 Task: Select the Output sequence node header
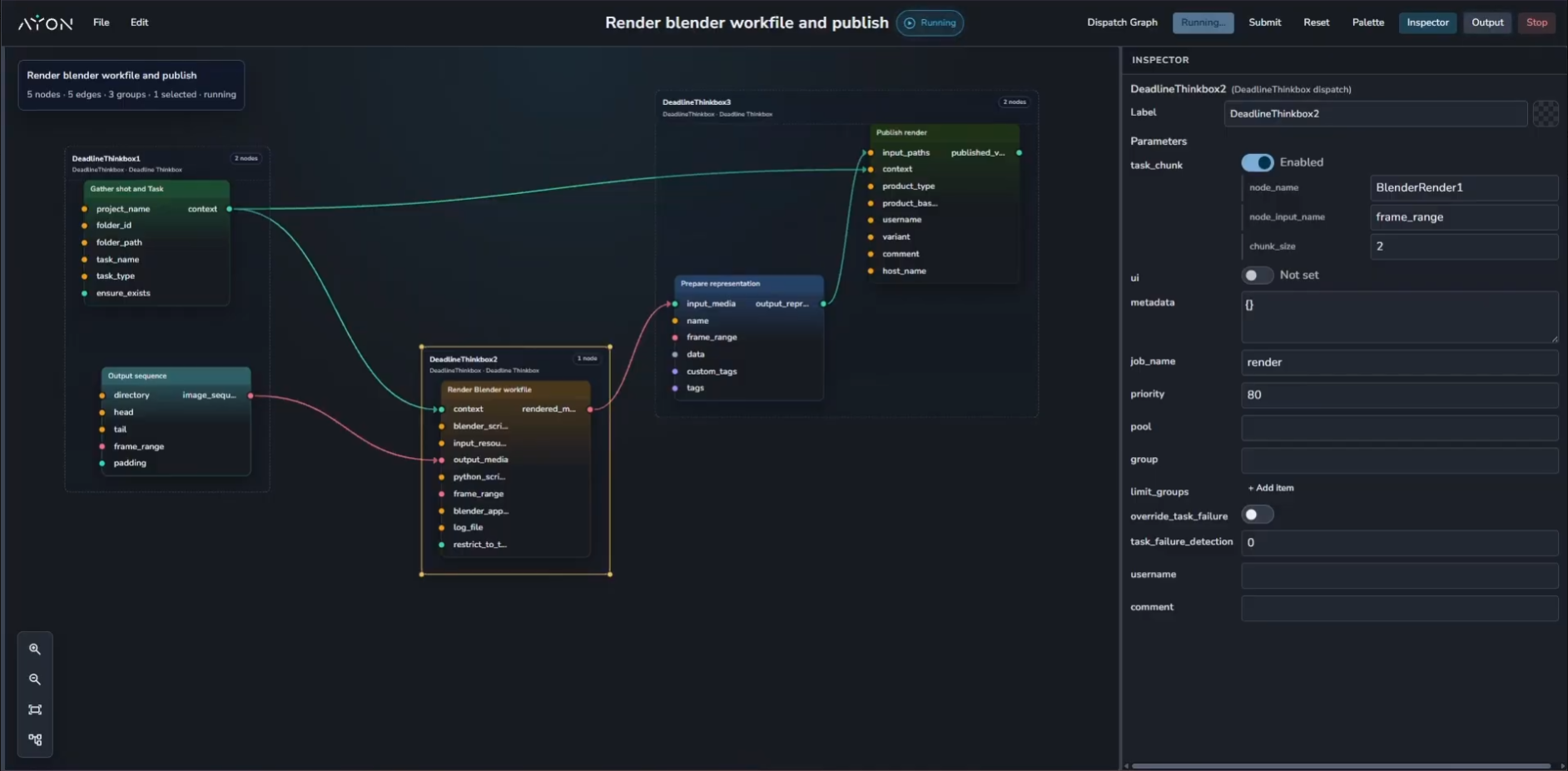176,376
